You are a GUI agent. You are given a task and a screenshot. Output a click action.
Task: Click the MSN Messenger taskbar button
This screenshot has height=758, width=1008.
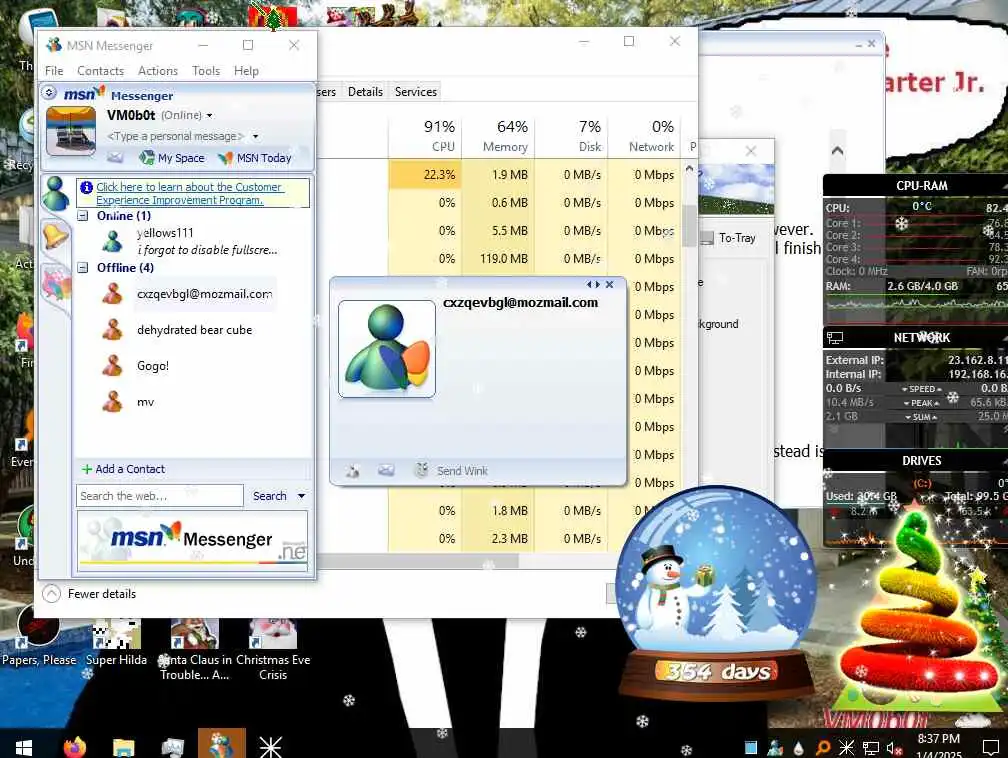pos(222,744)
